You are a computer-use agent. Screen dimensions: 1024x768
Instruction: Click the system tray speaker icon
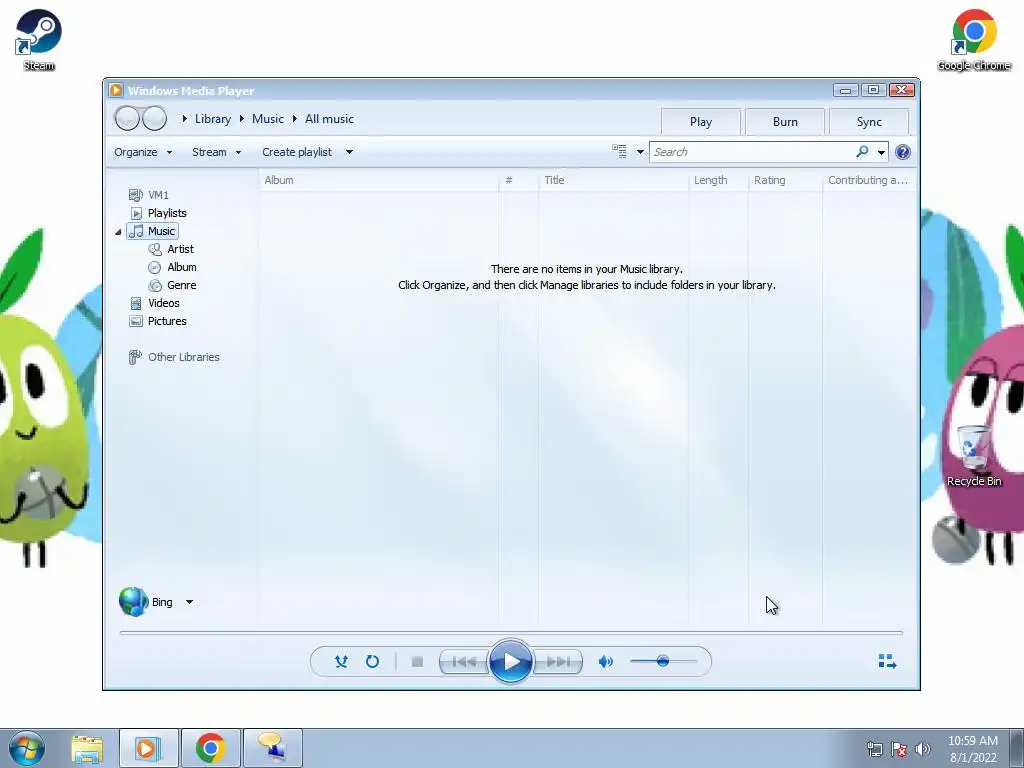[x=922, y=749]
